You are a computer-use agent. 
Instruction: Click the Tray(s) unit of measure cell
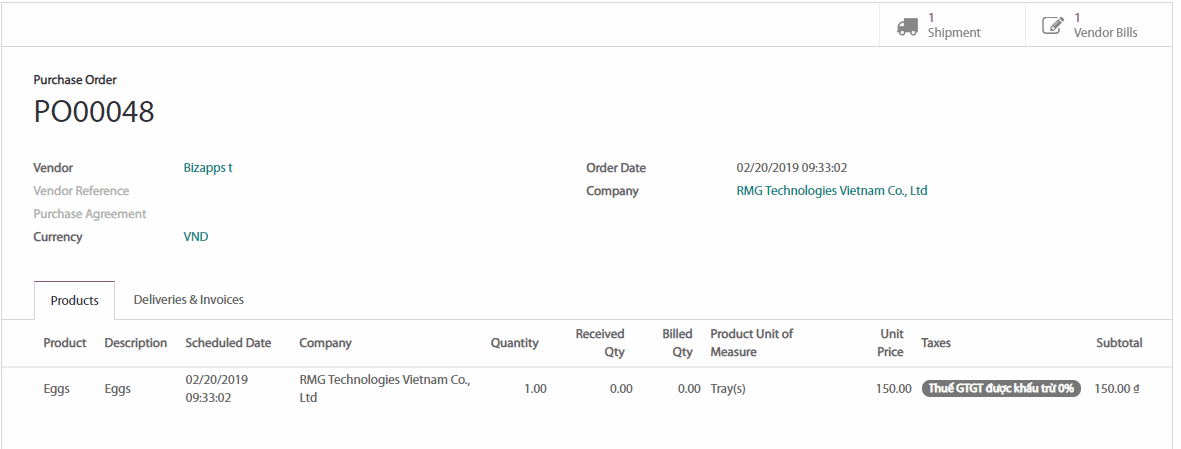(x=728, y=389)
